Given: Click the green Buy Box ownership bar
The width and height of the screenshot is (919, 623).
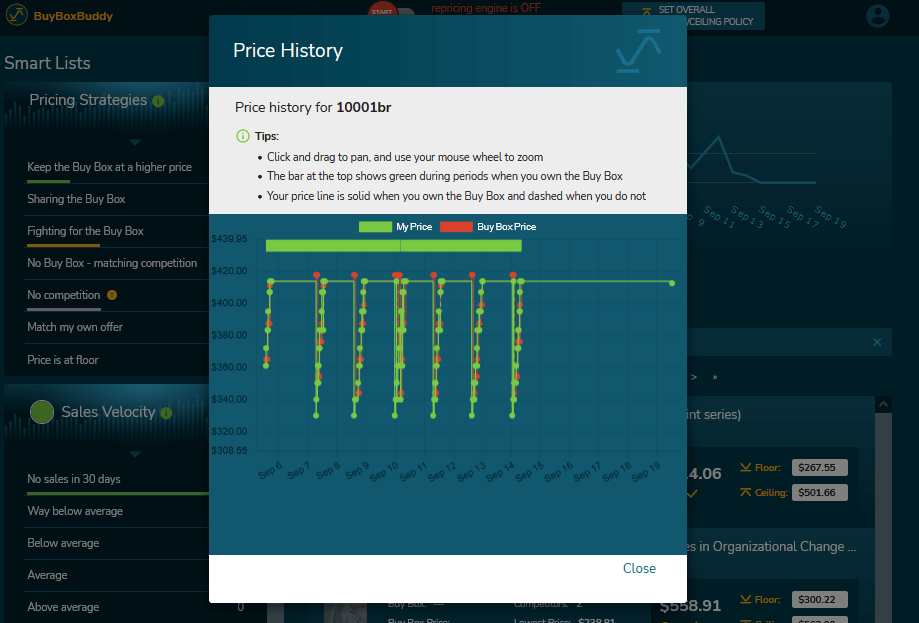Looking at the screenshot, I should point(394,246).
